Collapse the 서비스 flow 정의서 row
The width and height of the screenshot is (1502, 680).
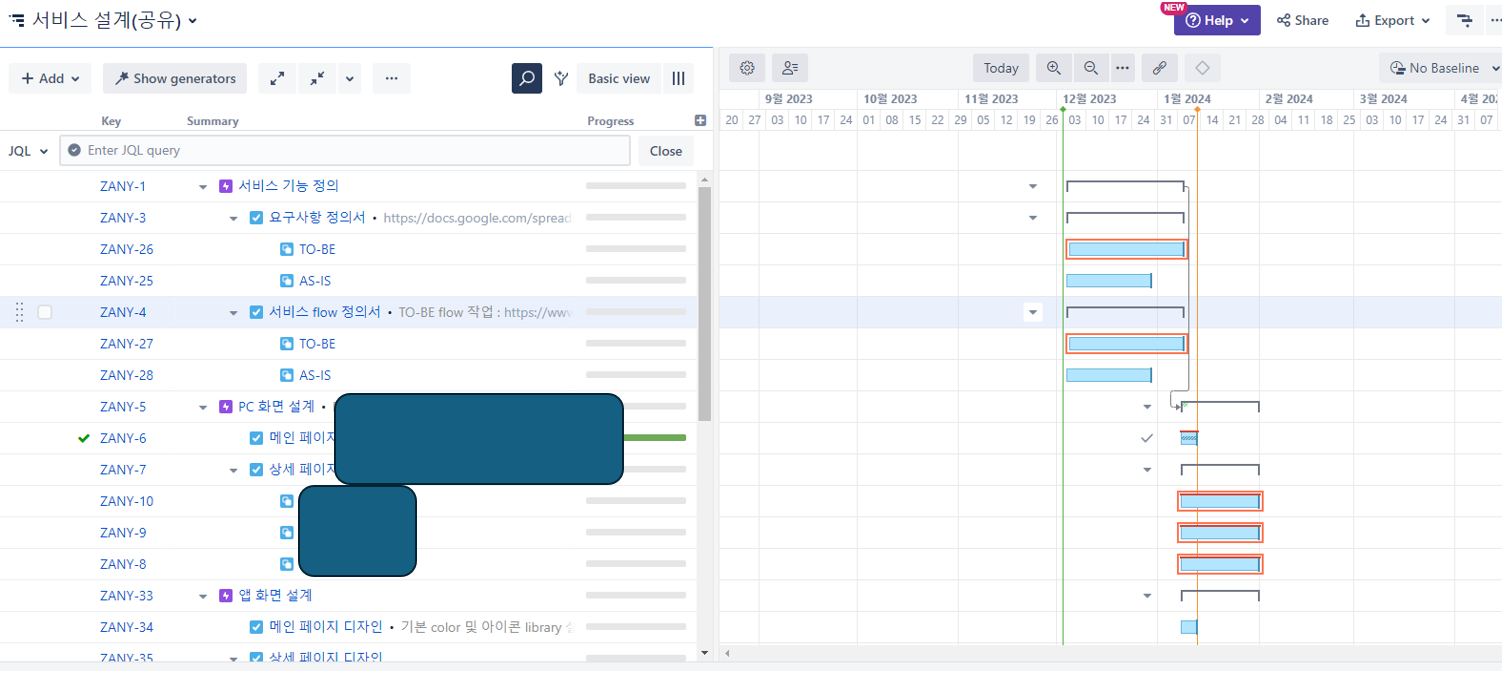coord(233,312)
